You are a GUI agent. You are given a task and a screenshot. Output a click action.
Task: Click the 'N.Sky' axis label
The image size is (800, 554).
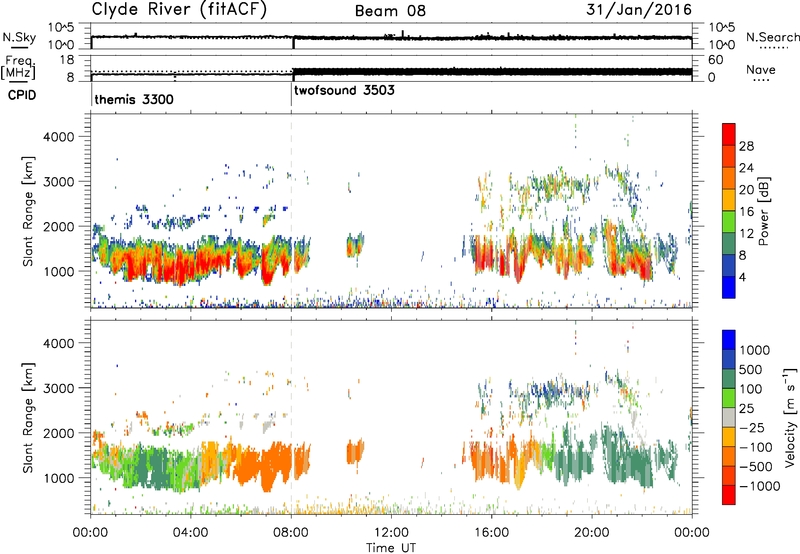[19, 37]
